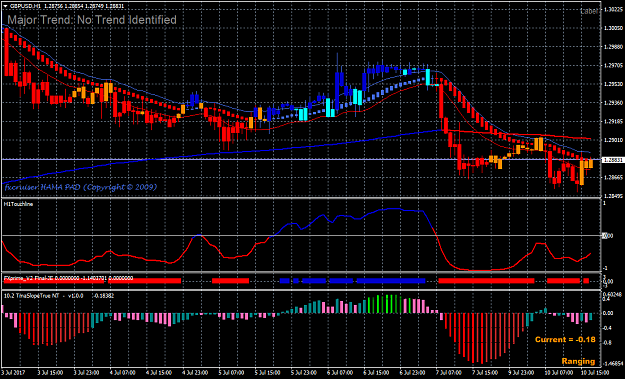Click the '4 Jul 15:00' time axis label
This screenshot has width=625, height=379.
point(159,373)
